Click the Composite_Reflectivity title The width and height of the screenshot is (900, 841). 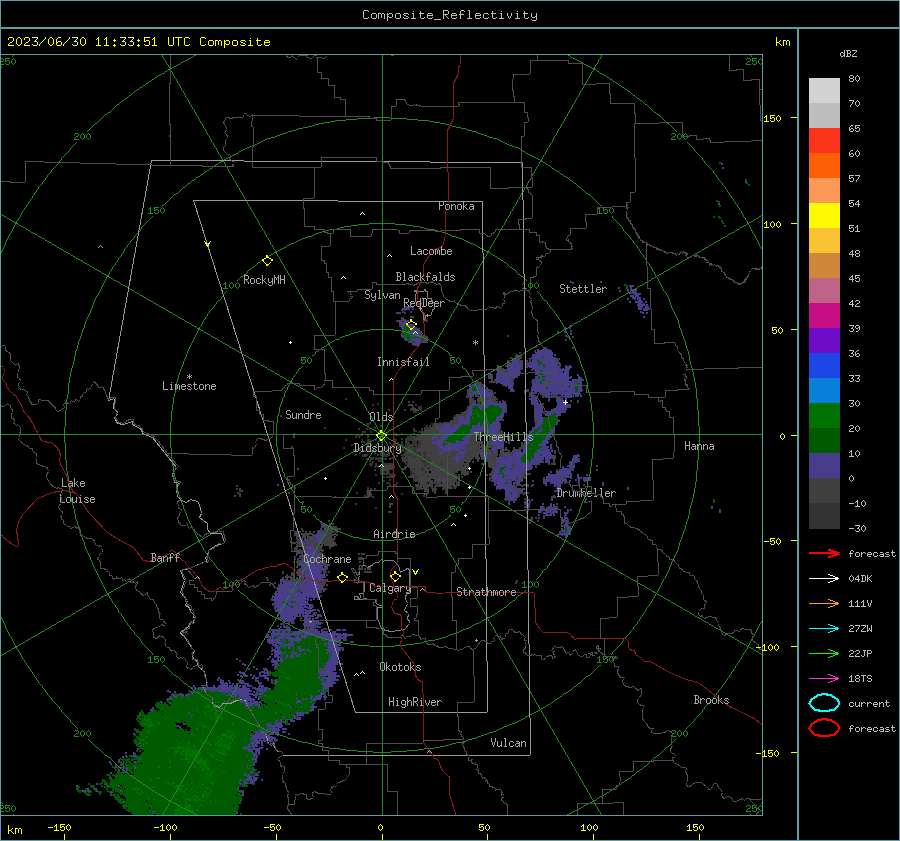click(x=450, y=15)
